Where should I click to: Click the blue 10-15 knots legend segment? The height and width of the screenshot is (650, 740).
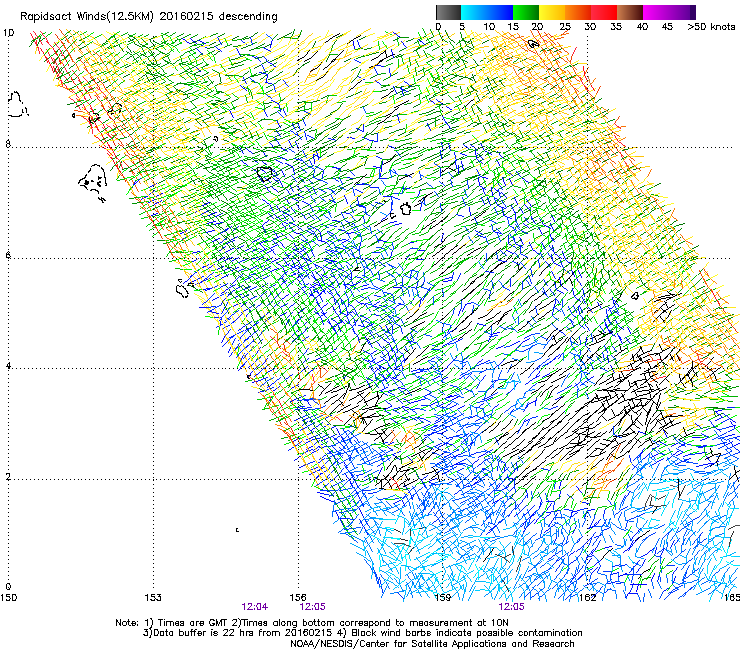pyautogui.click(x=500, y=12)
